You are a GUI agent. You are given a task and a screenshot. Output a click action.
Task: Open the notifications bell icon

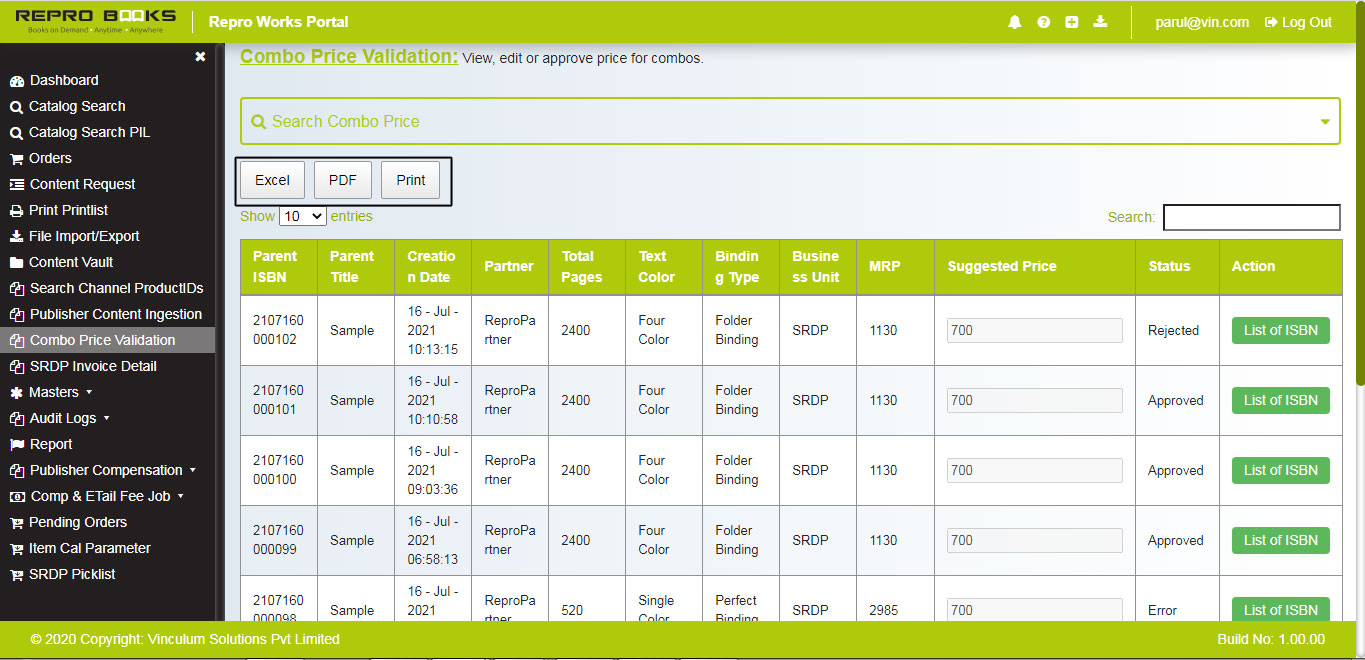click(x=1013, y=20)
